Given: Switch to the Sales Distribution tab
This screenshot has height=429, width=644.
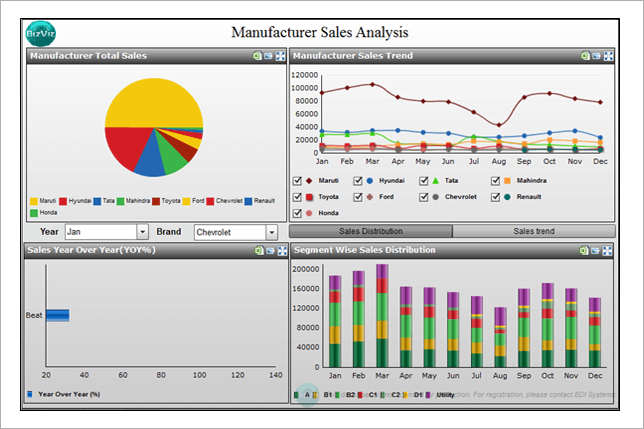Looking at the screenshot, I should coord(370,231).
